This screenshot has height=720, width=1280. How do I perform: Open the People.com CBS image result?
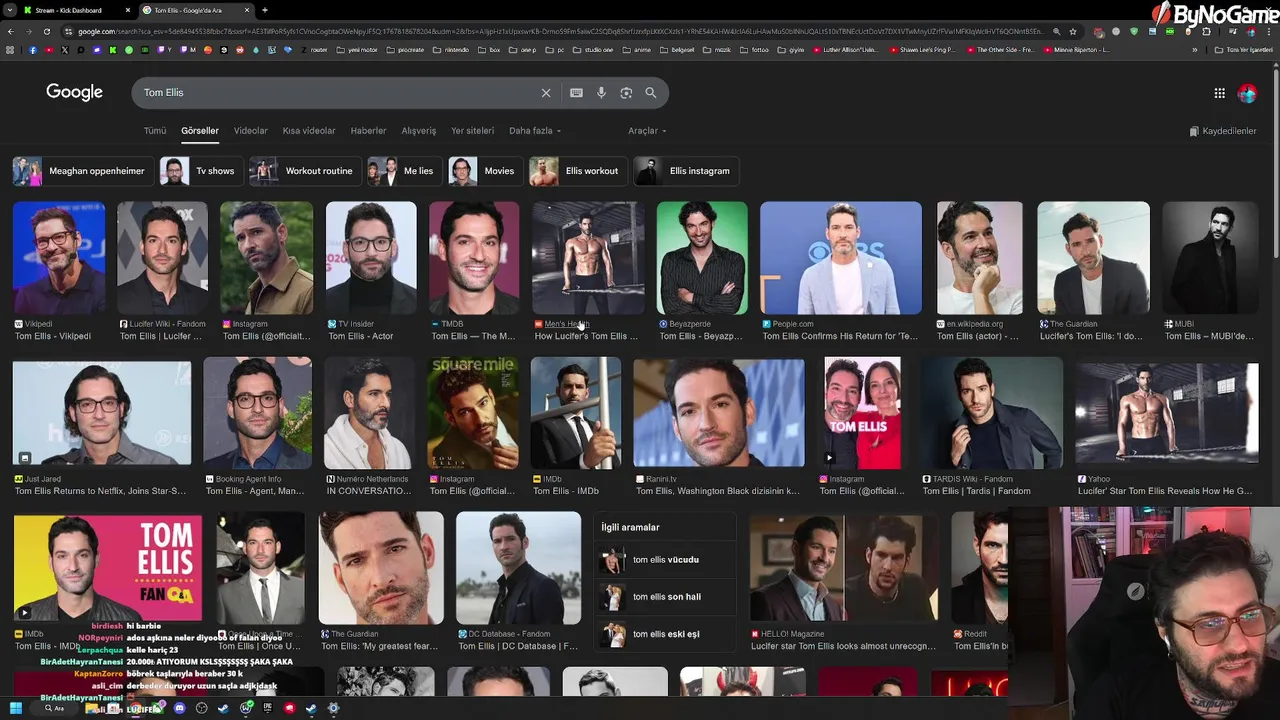[x=841, y=258]
